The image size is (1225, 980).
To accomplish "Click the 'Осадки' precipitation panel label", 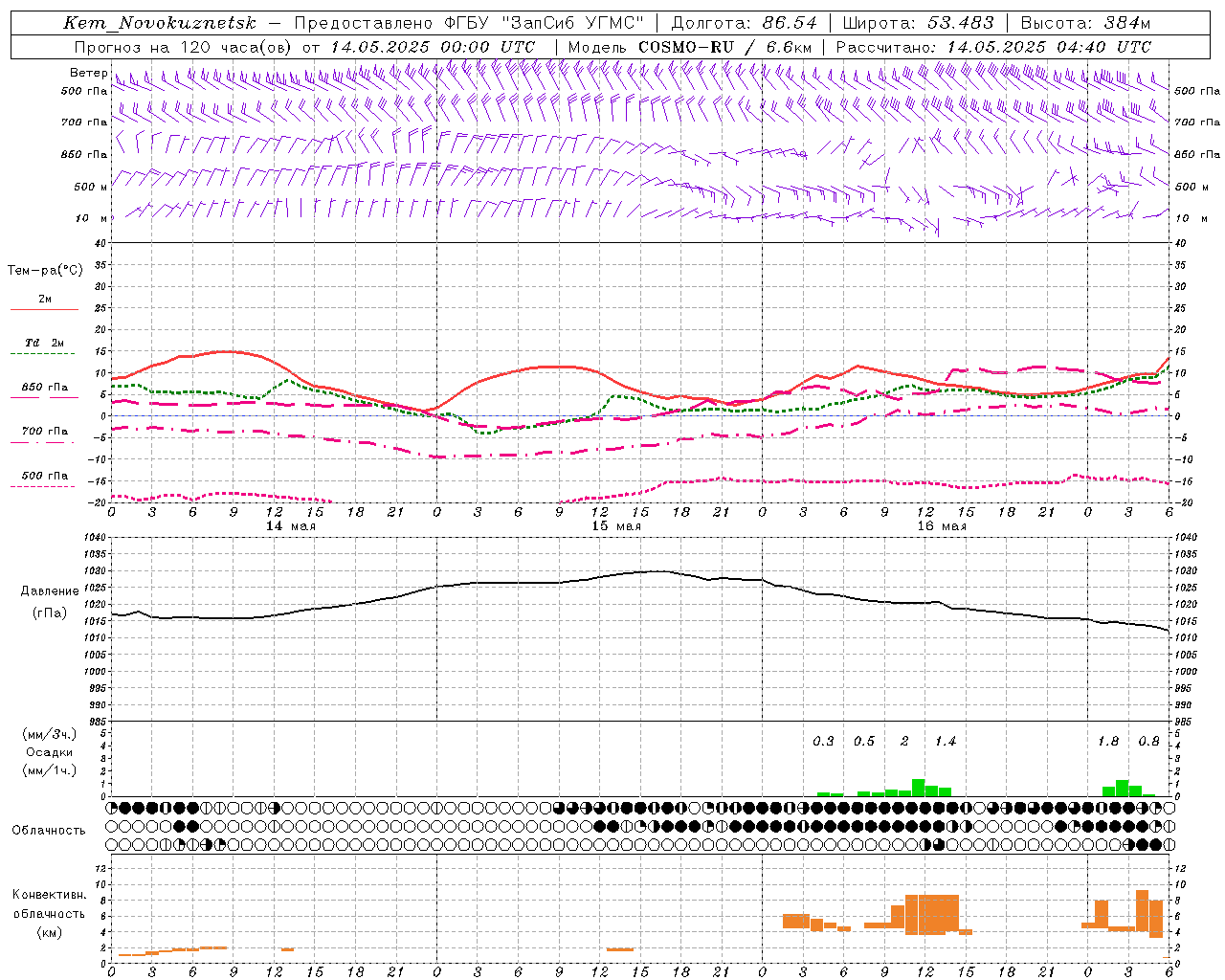I will tap(50, 752).
